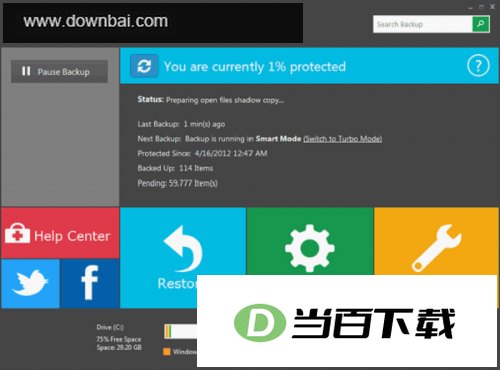
Task: Click the drive space usage bar
Action: pyautogui.click(x=181, y=332)
